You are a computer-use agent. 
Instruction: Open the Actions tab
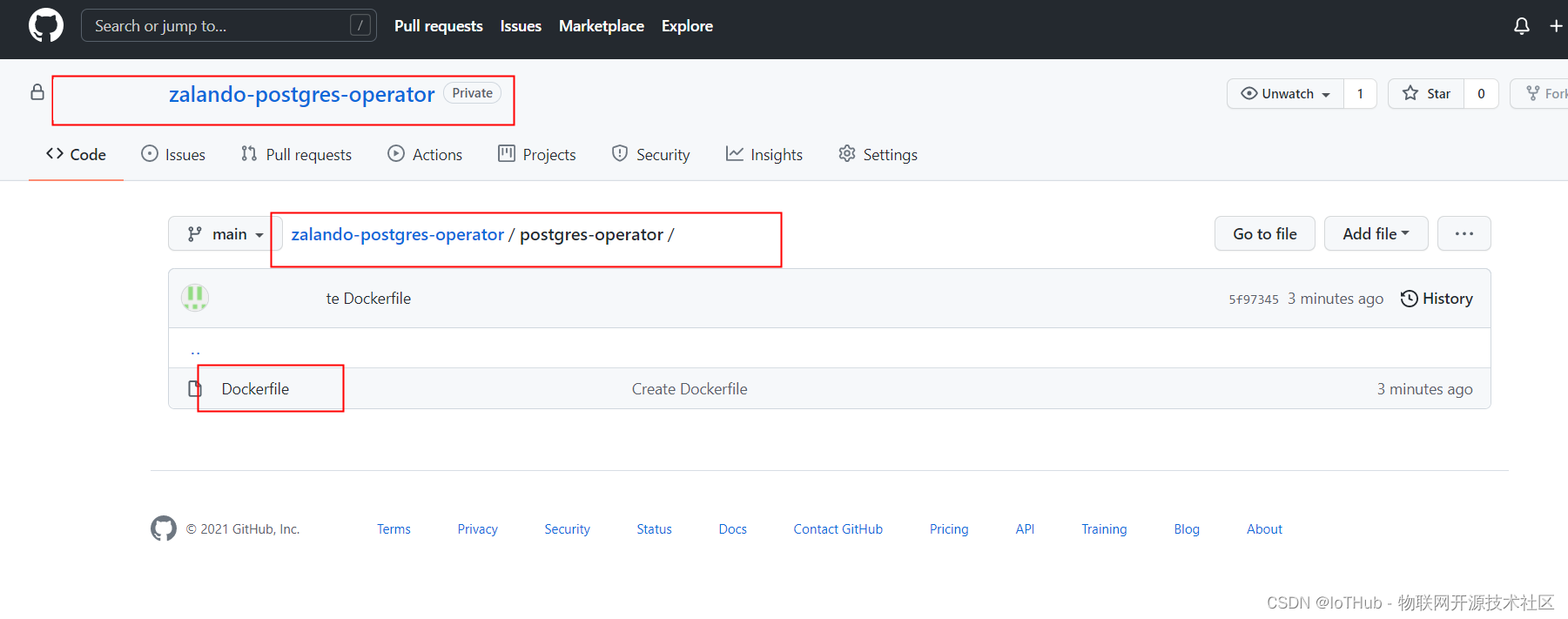coord(425,154)
